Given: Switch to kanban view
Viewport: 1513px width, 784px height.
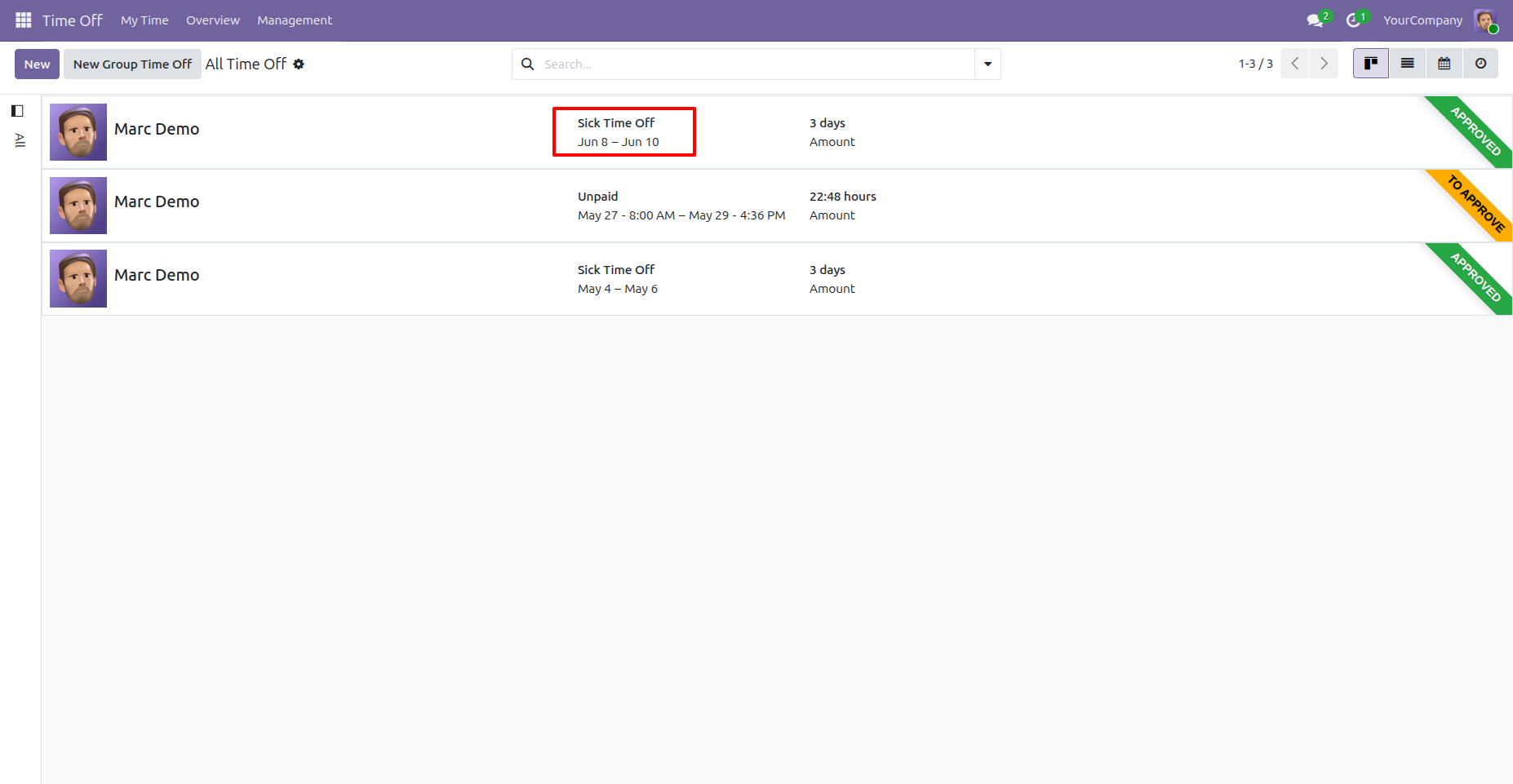Looking at the screenshot, I should [1371, 64].
